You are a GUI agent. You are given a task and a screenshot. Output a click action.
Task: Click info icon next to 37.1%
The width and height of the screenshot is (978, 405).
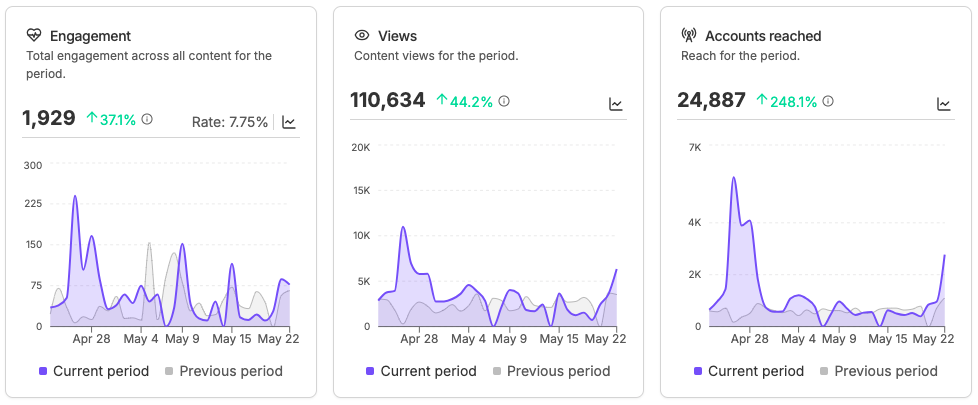tap(147, 119)
